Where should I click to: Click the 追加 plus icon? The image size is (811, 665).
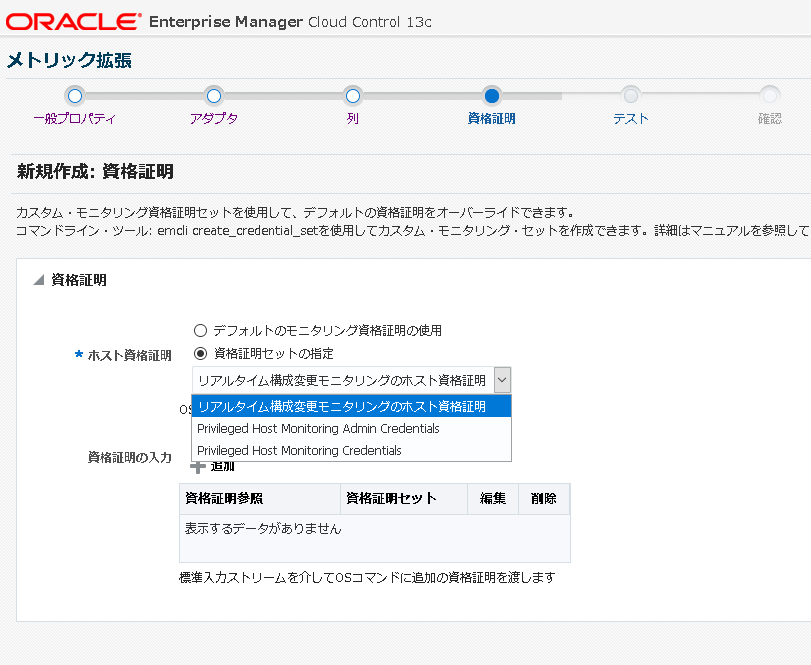(198, 467)
